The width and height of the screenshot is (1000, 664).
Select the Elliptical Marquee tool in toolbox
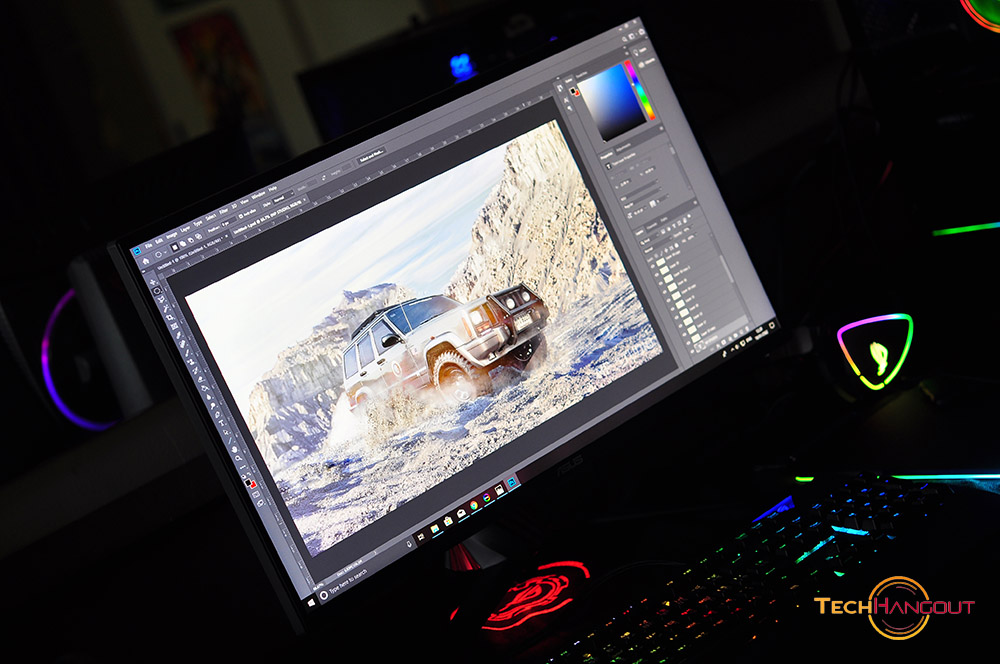click(157, 291)
